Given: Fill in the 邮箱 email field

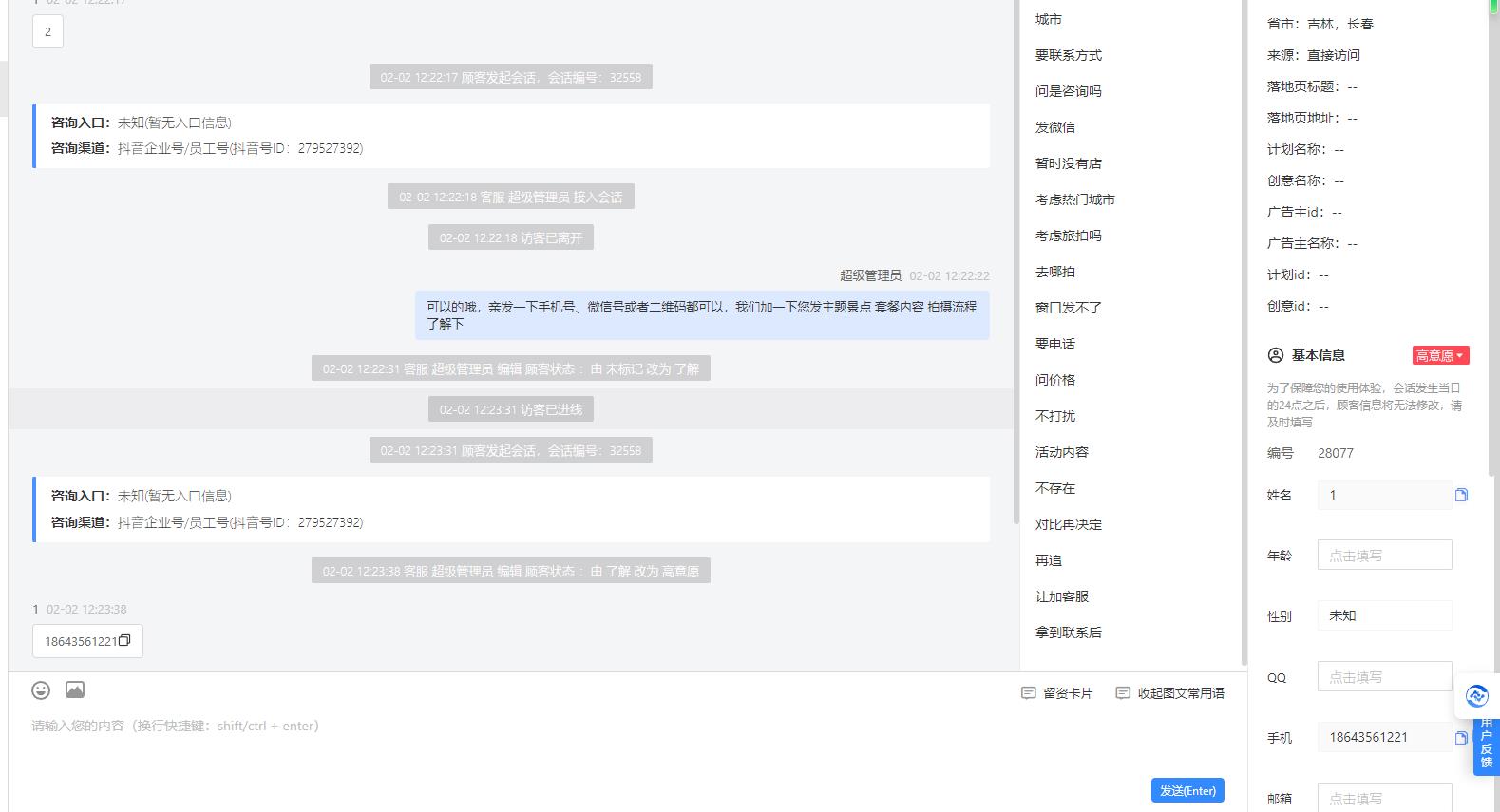Looking at the screenshot, I should click(1384, 798).
